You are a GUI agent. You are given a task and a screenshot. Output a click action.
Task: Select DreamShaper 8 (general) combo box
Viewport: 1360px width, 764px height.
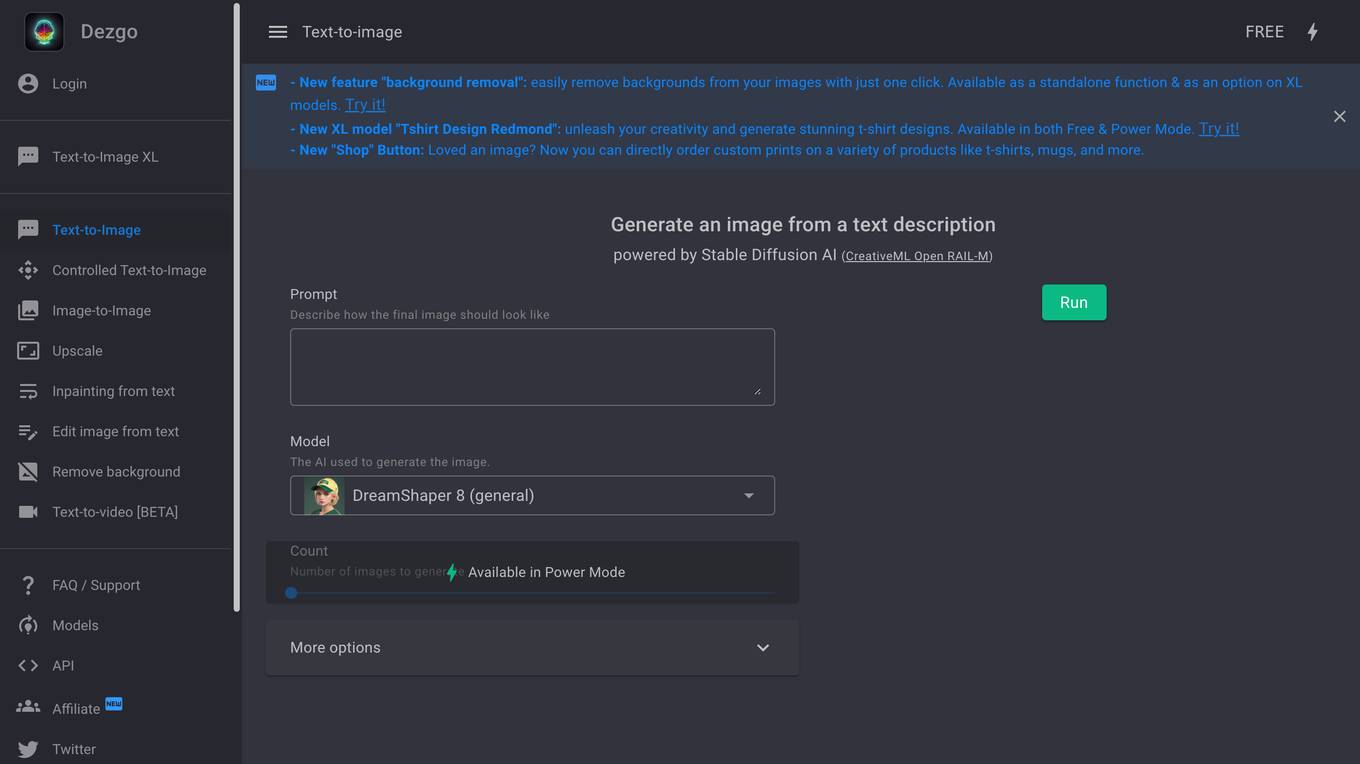click(x=532, y=496)
